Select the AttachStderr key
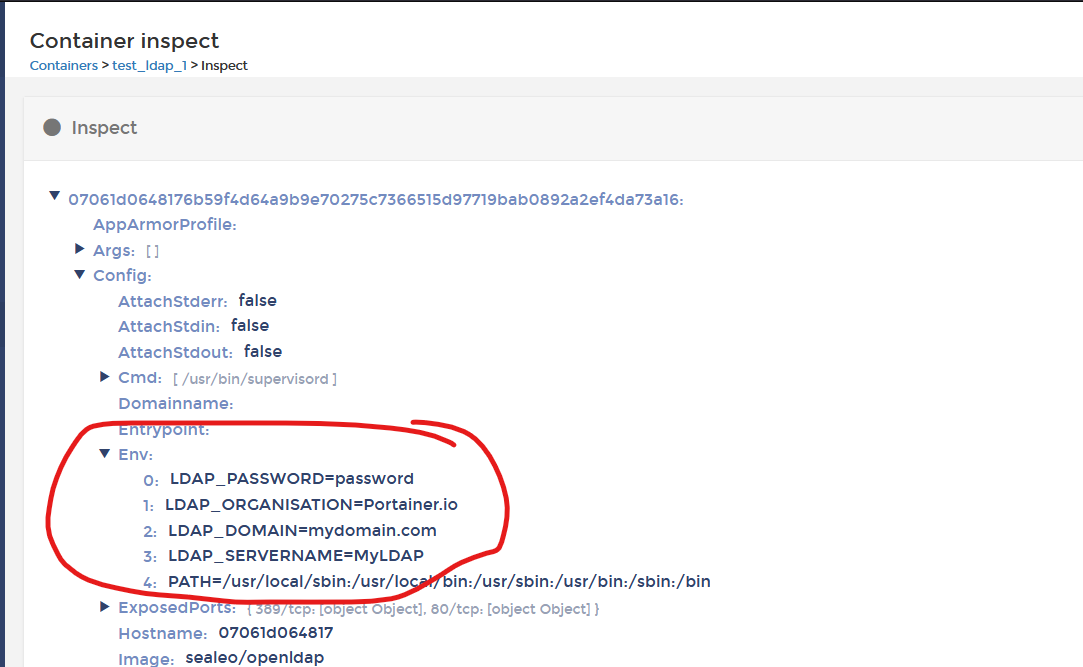1083x667 pixels. (173, 302)
